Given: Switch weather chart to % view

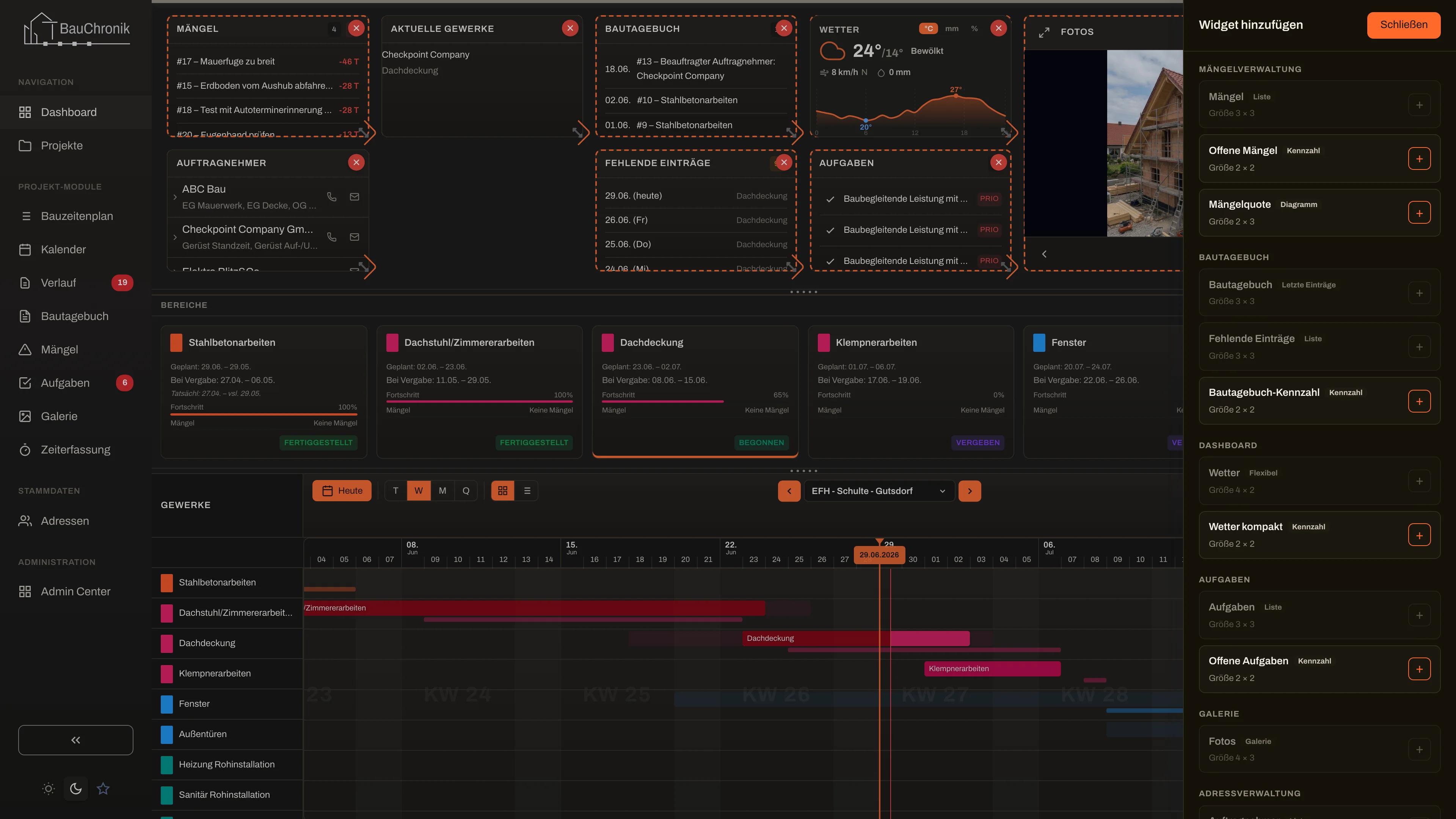Looking at the screenshot, I should pyautogui.click(x=974, y=29).
